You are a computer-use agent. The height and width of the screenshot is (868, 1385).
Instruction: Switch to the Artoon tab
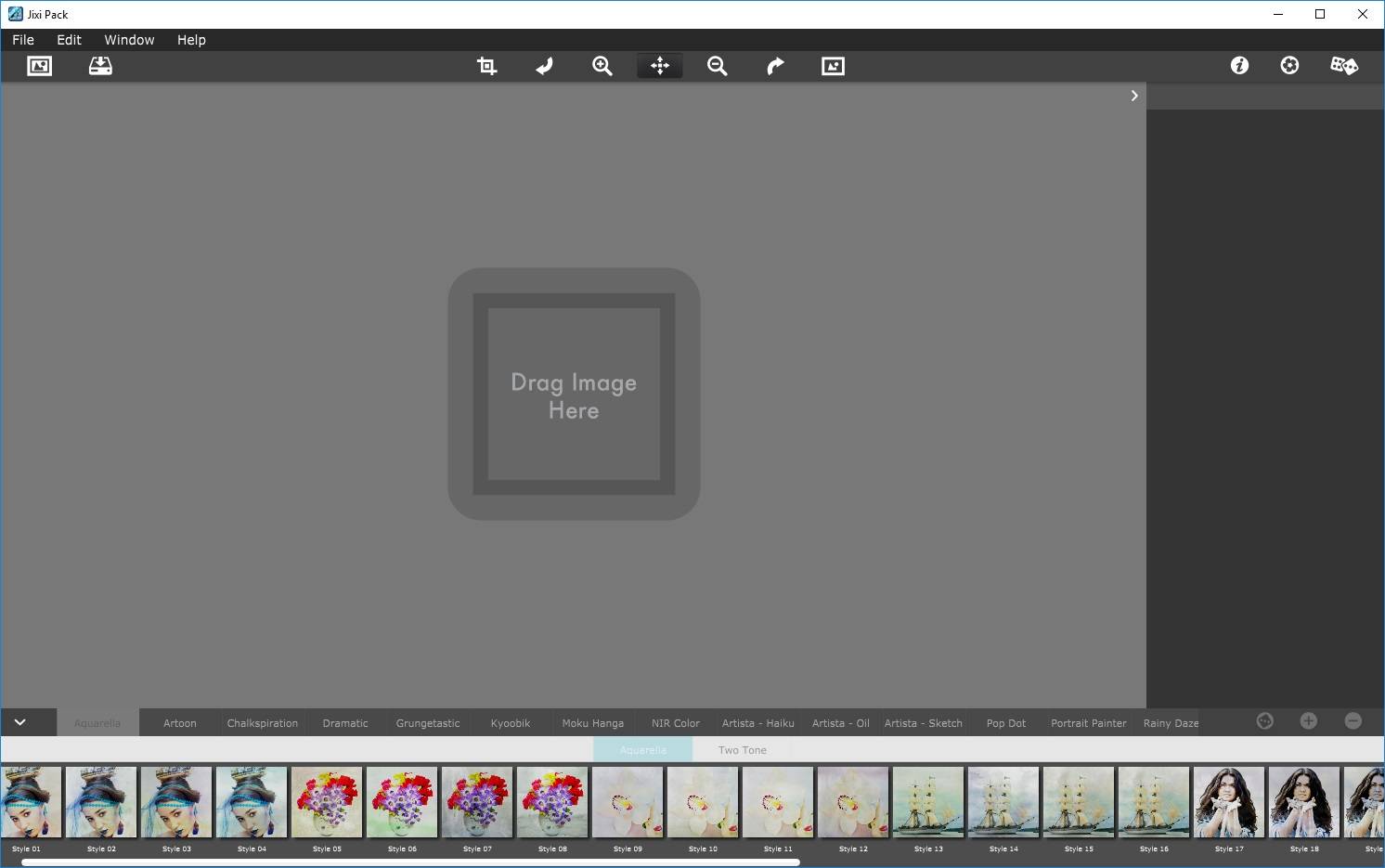[180, 723]
